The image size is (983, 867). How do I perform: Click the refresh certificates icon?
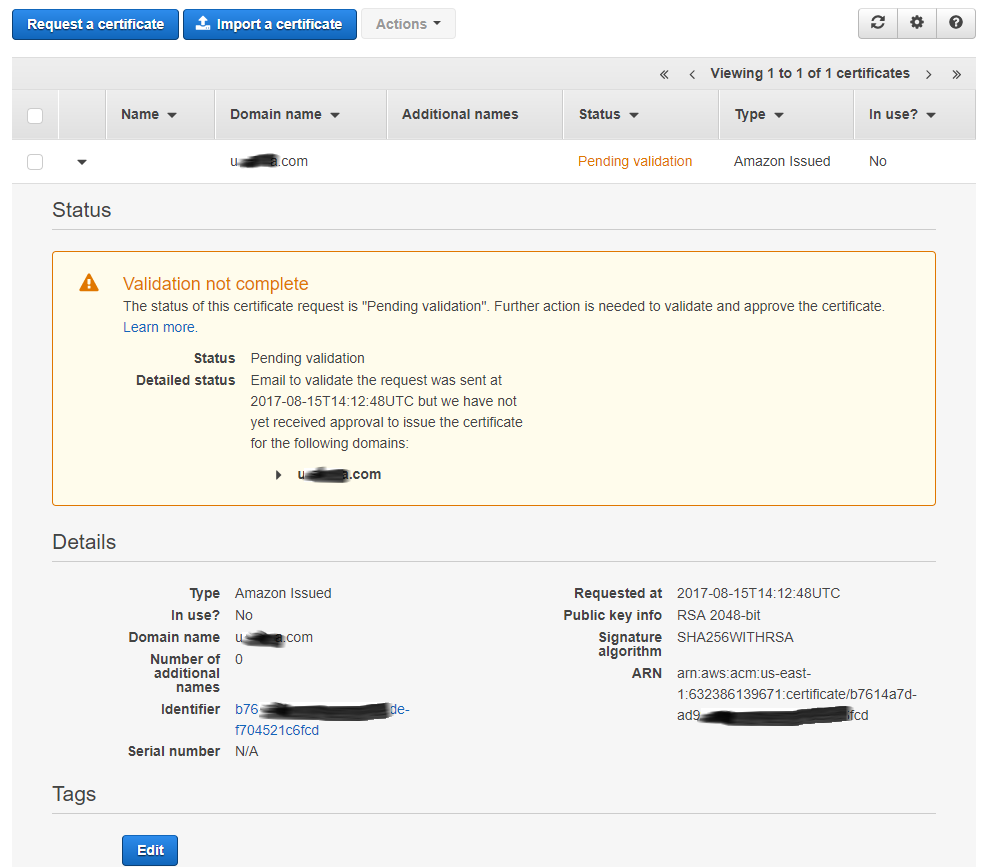(x=877, y=23)
